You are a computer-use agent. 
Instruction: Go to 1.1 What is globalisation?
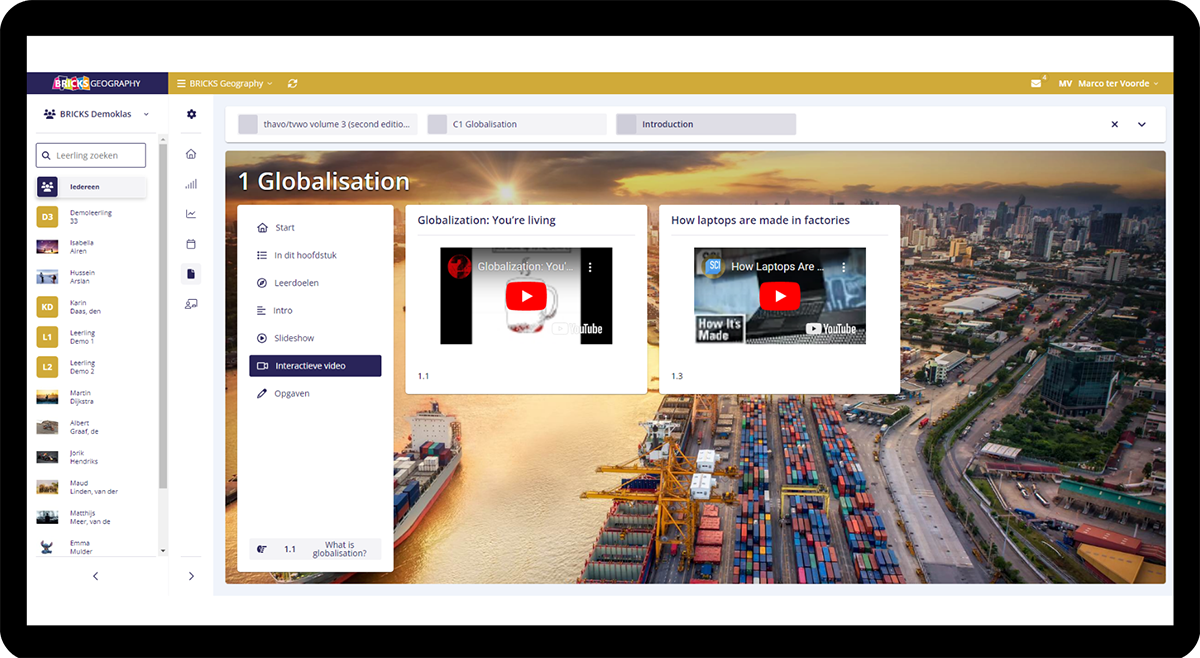click(315, 549)
